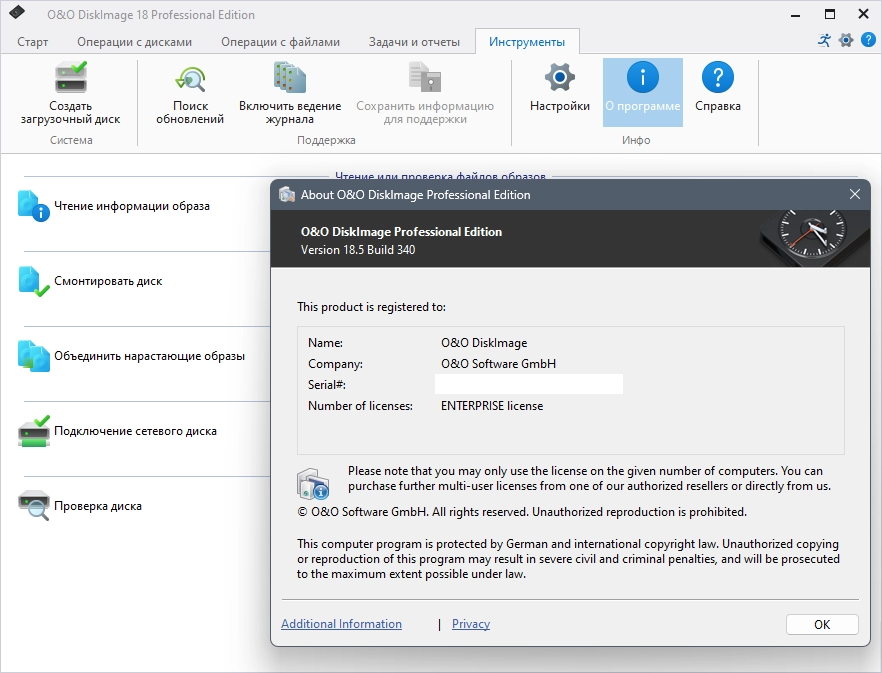Open the Операции с файлами tab
882x673 pixels.
[280, 42]
